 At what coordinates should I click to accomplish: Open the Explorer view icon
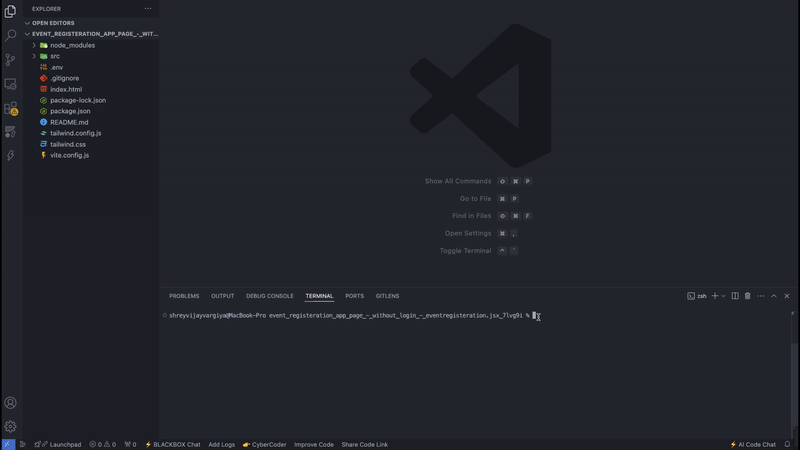(x=10, y=11)
